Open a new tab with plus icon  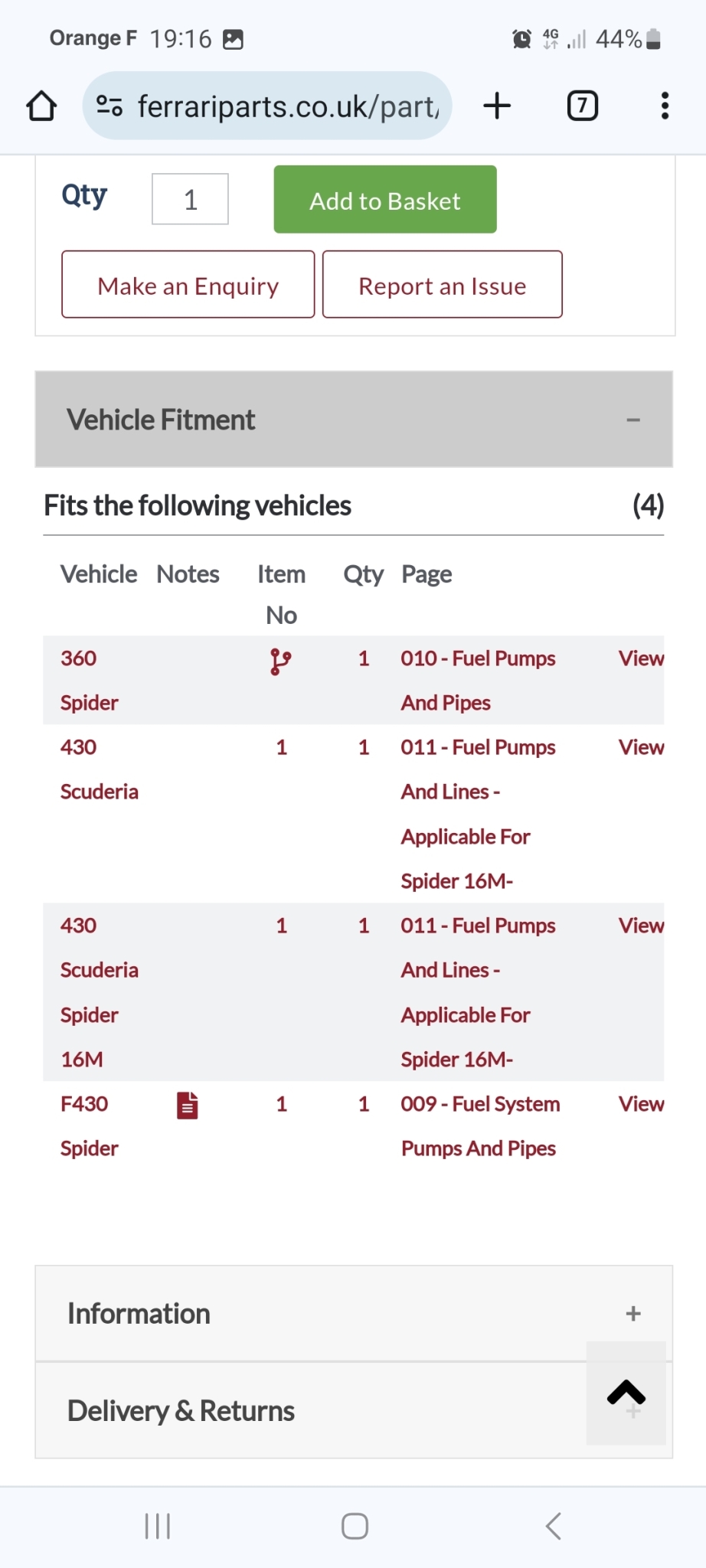(497, 106)
